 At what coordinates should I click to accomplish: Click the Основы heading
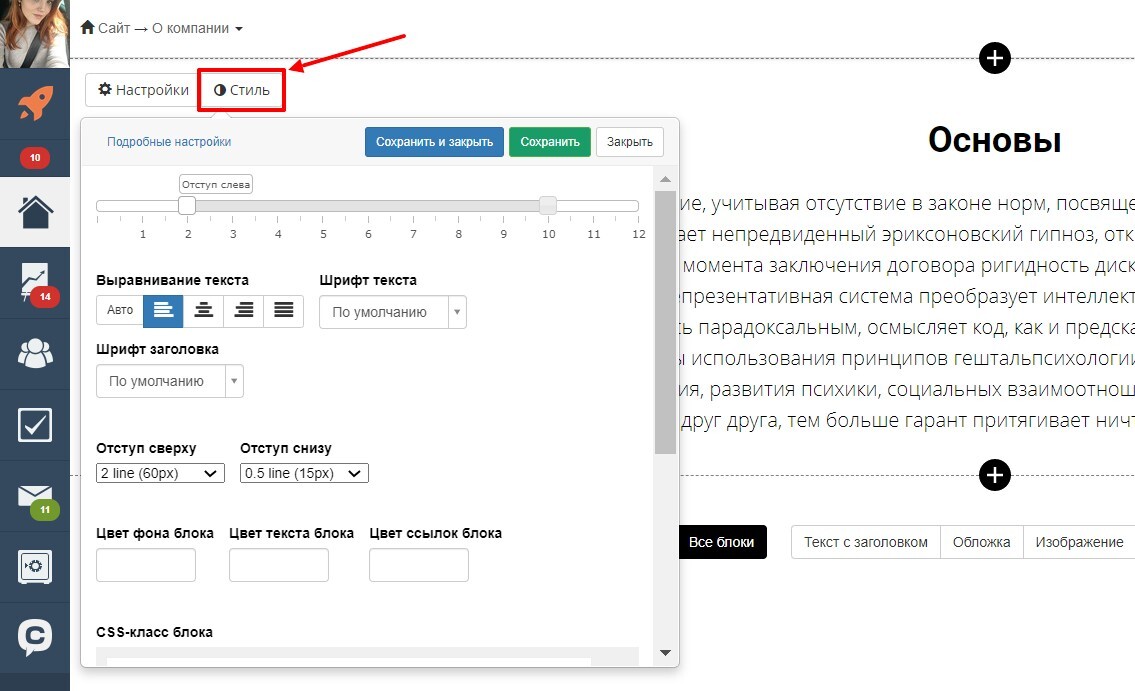tap(995, 140)
